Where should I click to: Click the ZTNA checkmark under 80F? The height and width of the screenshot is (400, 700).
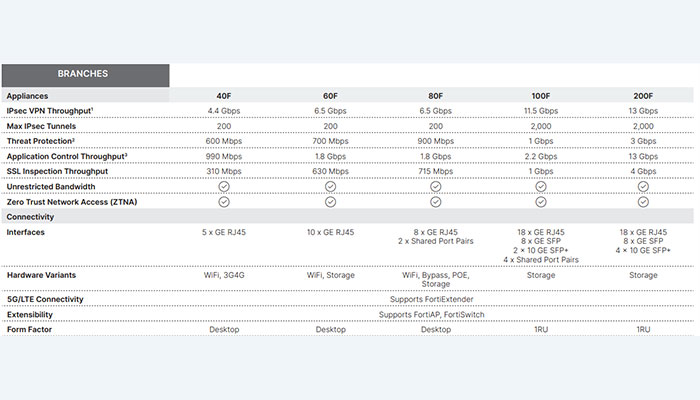pyautogui.click(x=436, y=201)
